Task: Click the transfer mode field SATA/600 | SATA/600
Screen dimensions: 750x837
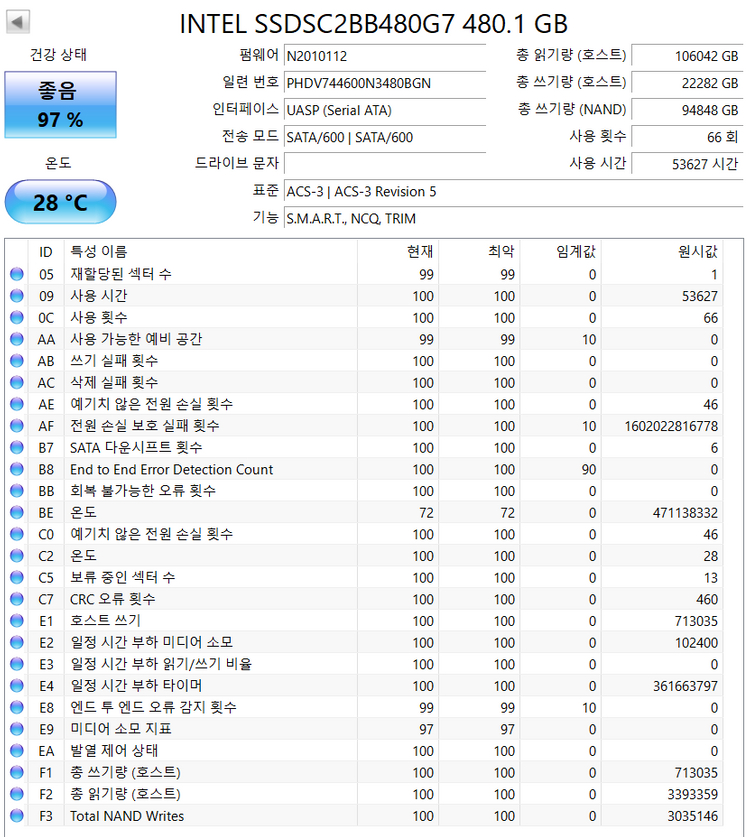Action: coord(385,137)
